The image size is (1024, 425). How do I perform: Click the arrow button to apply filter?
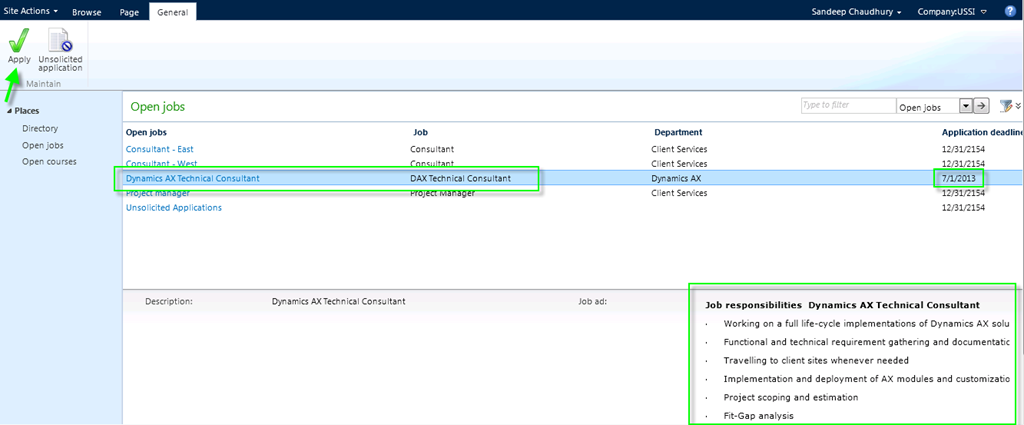[x=982, y=106]
